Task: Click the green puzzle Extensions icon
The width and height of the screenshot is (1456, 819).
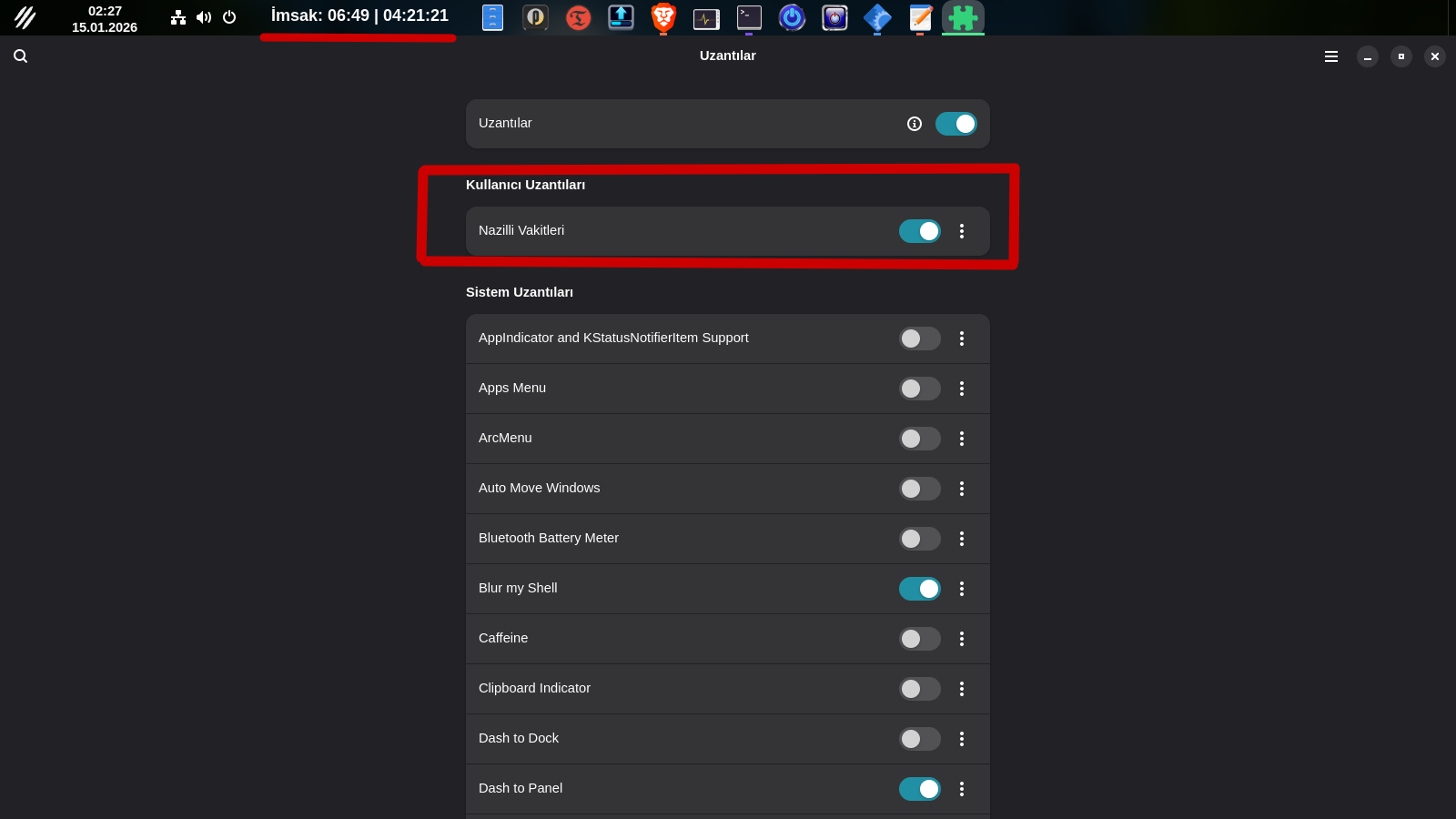Action: pos(963,17)
